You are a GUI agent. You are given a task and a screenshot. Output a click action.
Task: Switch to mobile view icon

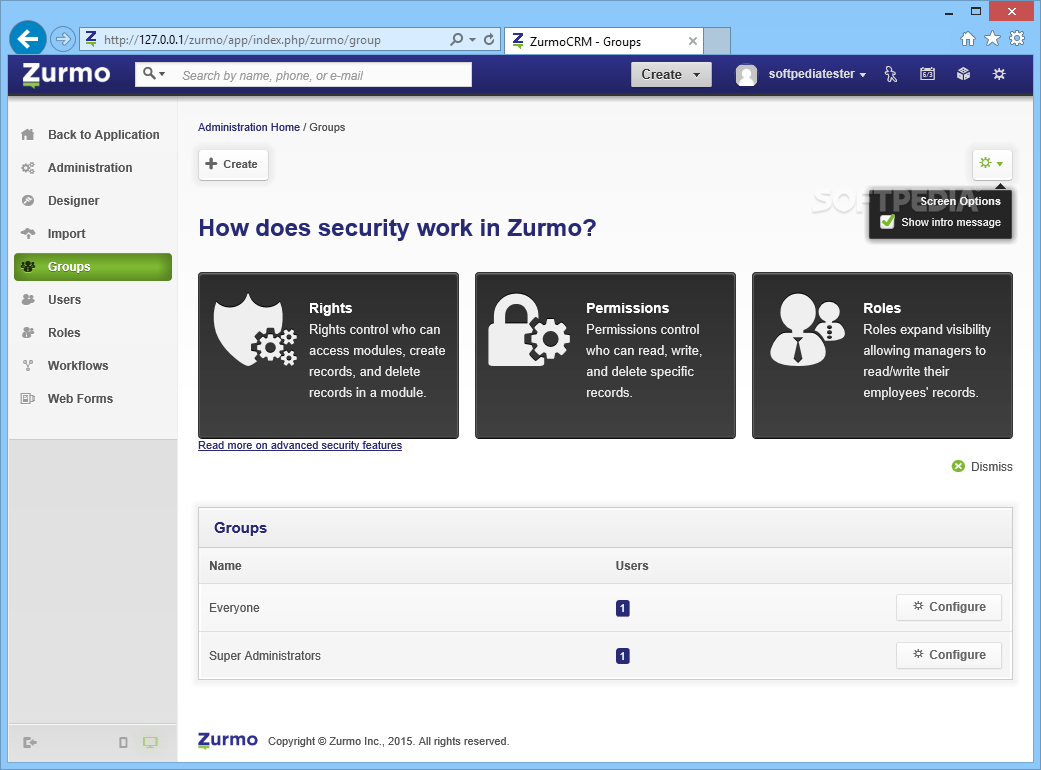[x=123, y=742]
